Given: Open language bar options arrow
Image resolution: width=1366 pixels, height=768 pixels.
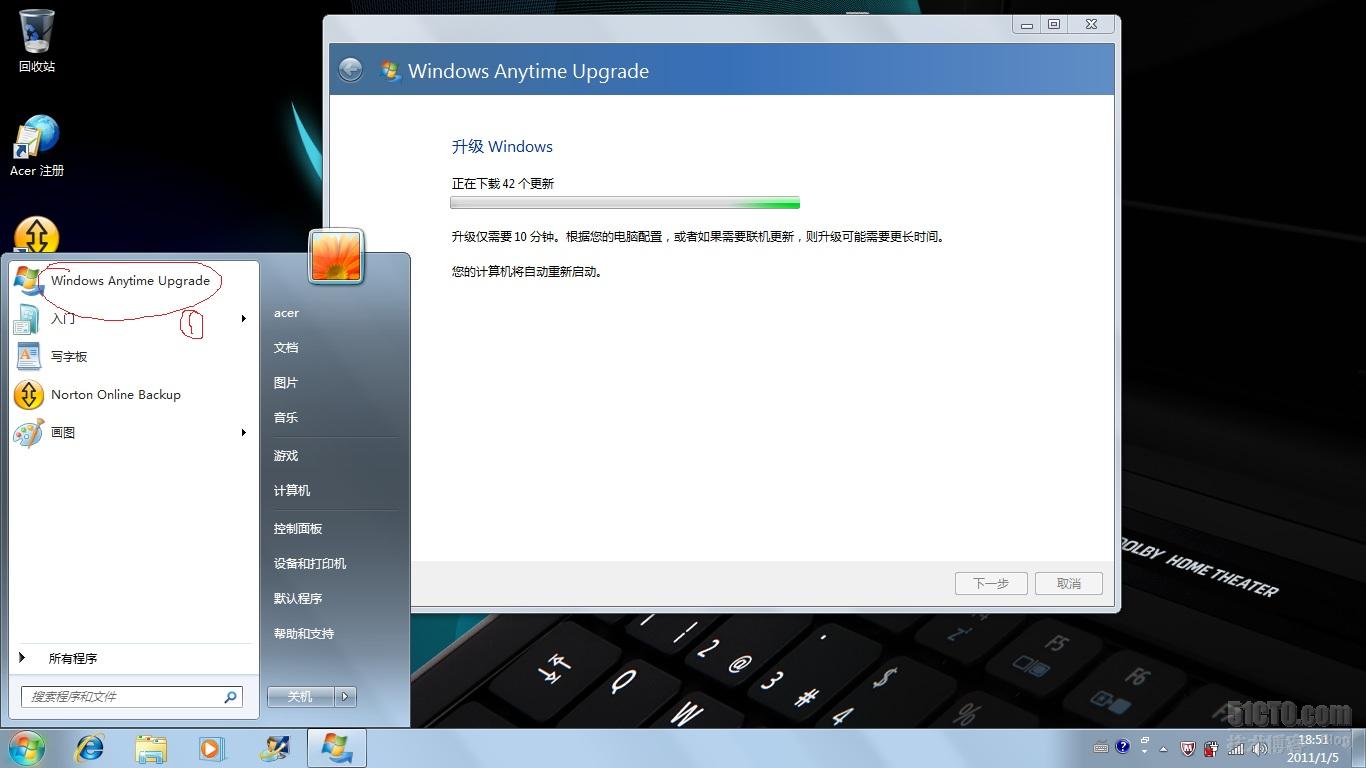Looking at the screenshot, I should coord(1145,752).
